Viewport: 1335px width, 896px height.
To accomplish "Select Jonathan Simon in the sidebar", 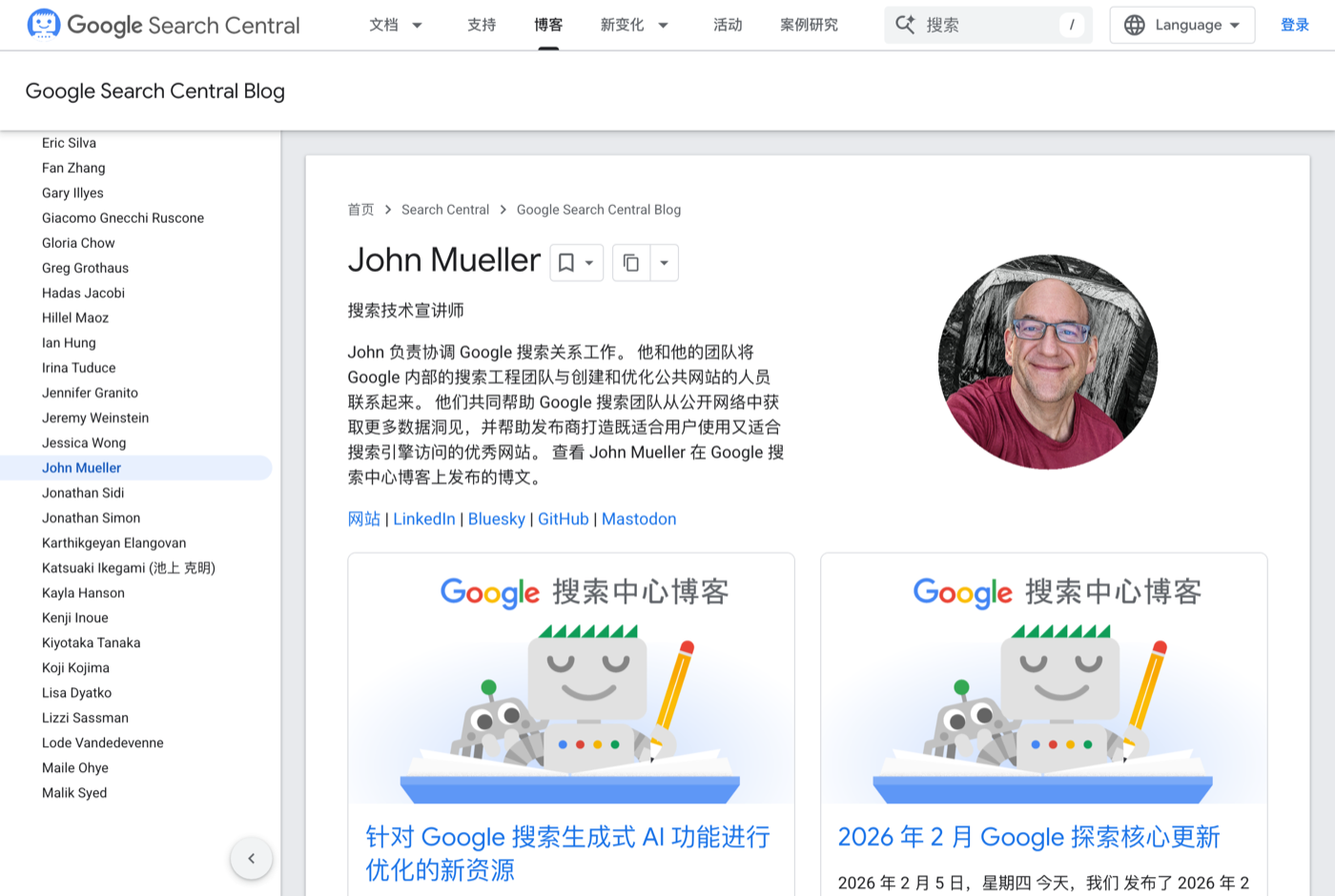I will [x=91, y=518].
